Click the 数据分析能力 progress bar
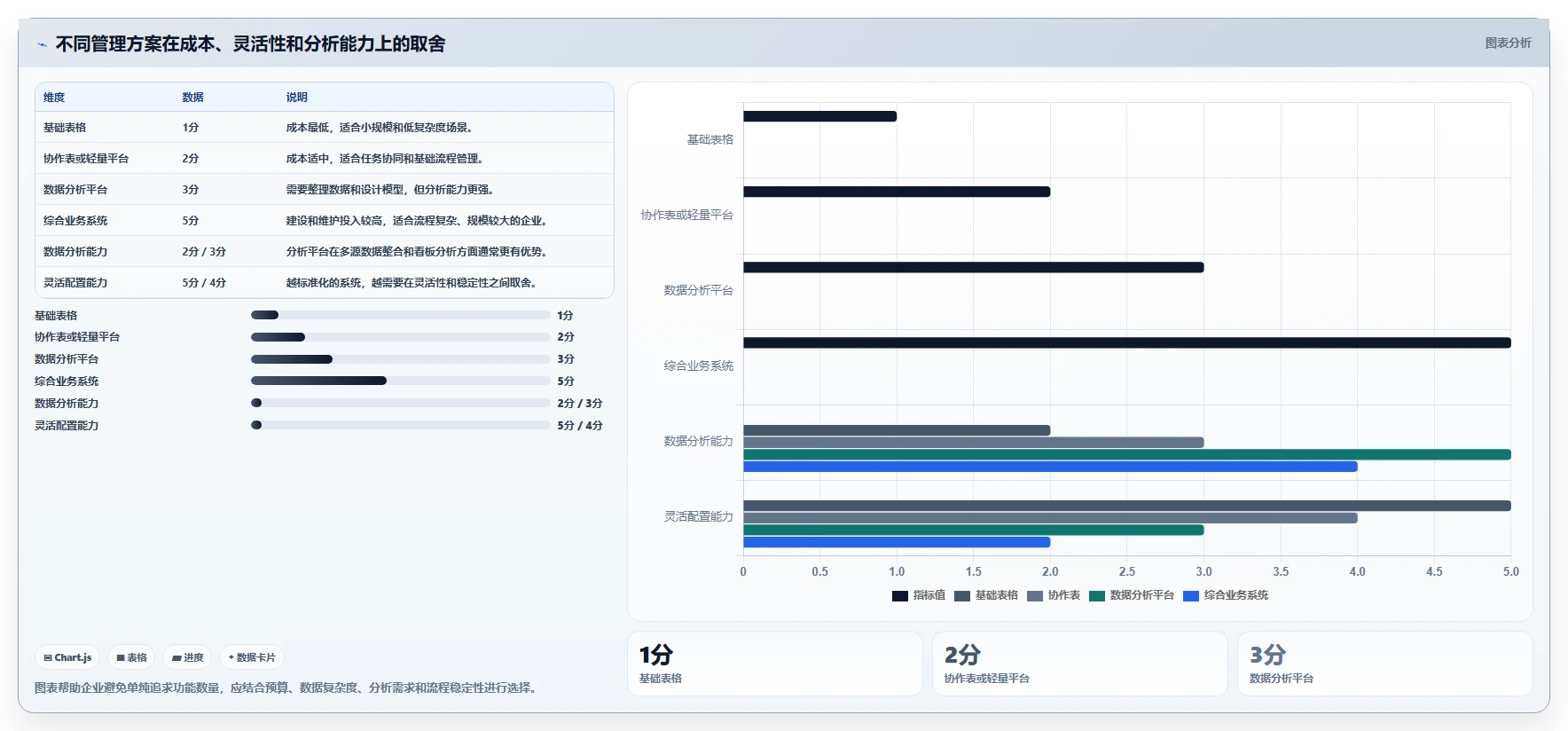This screenshot has height=731, width=1568. click(x=401, y=403)
